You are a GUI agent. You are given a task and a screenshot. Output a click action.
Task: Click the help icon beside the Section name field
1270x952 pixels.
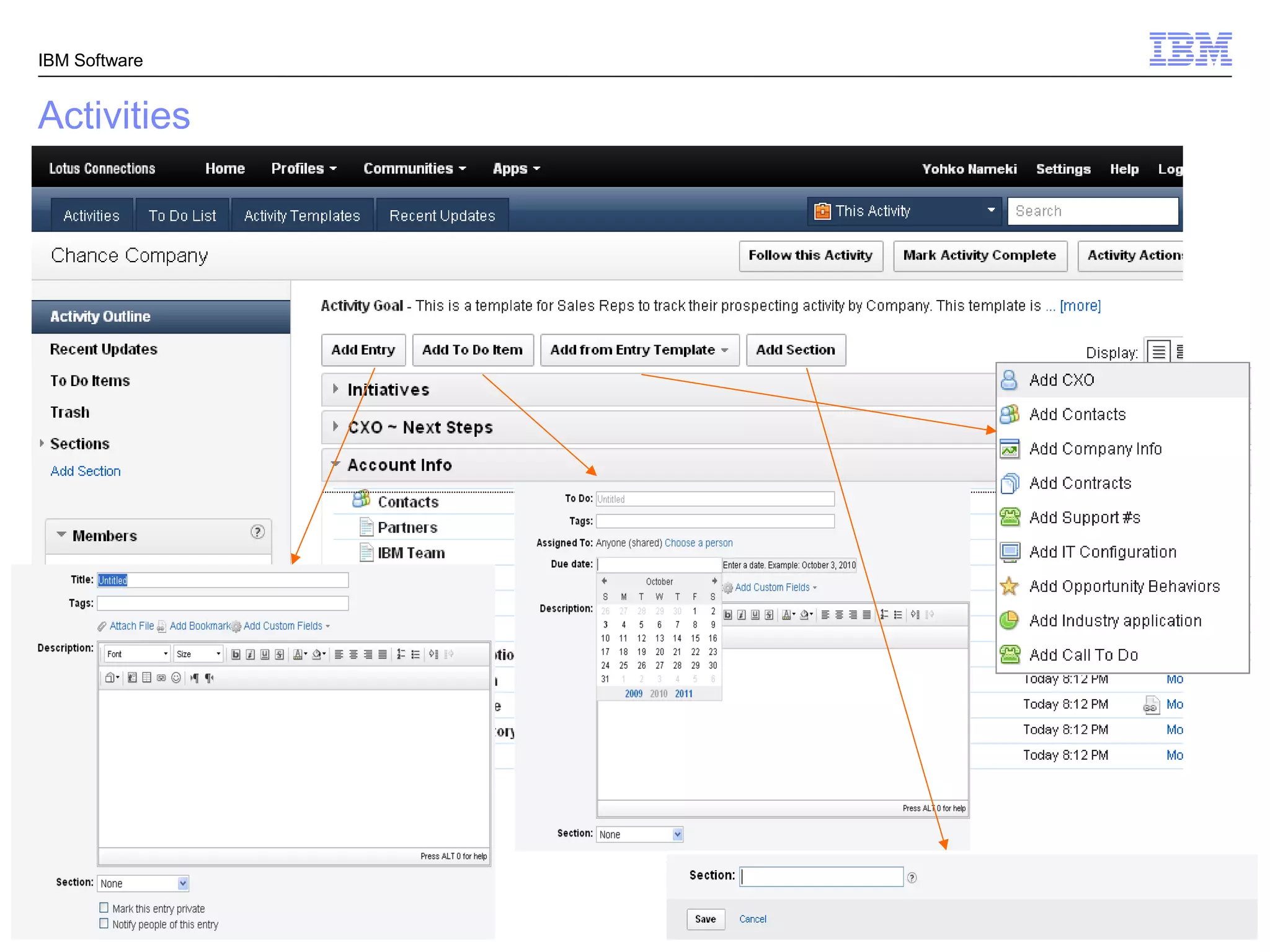coord(912,878)
